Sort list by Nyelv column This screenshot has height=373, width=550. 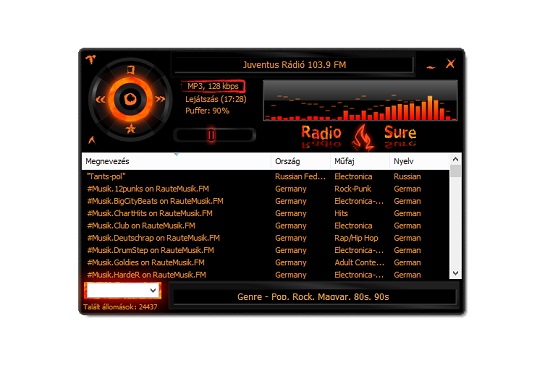[x=419, y=161]
